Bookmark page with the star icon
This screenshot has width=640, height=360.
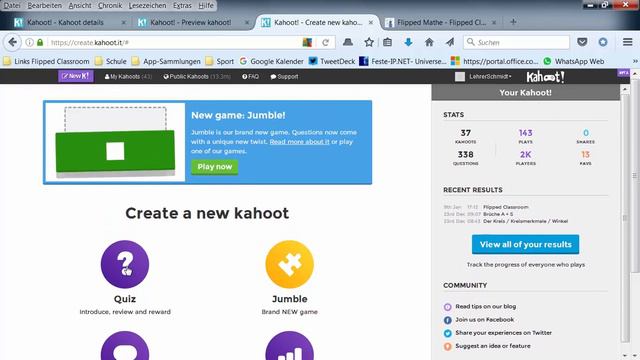pos(369,42)
